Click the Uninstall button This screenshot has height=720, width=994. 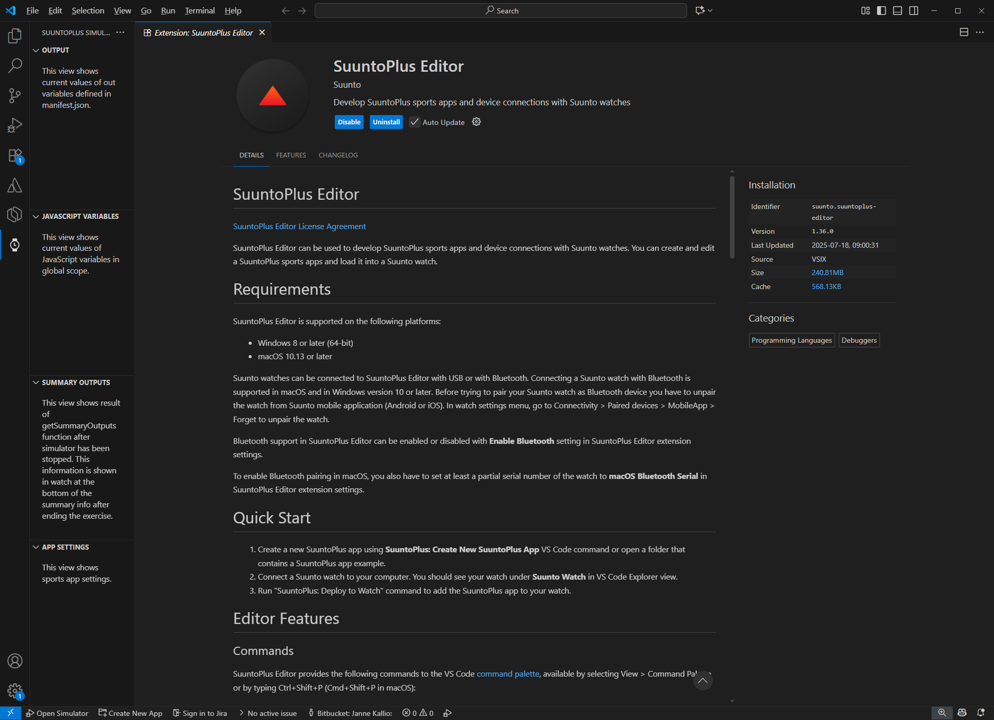(386, 122)
